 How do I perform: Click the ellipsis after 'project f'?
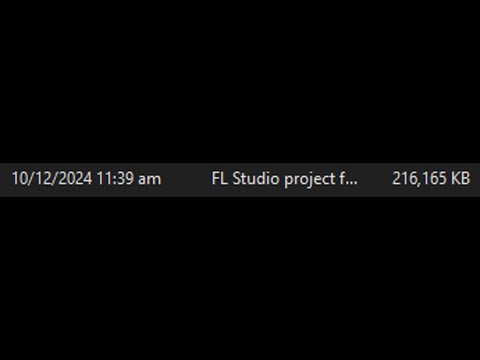(352, 184)
